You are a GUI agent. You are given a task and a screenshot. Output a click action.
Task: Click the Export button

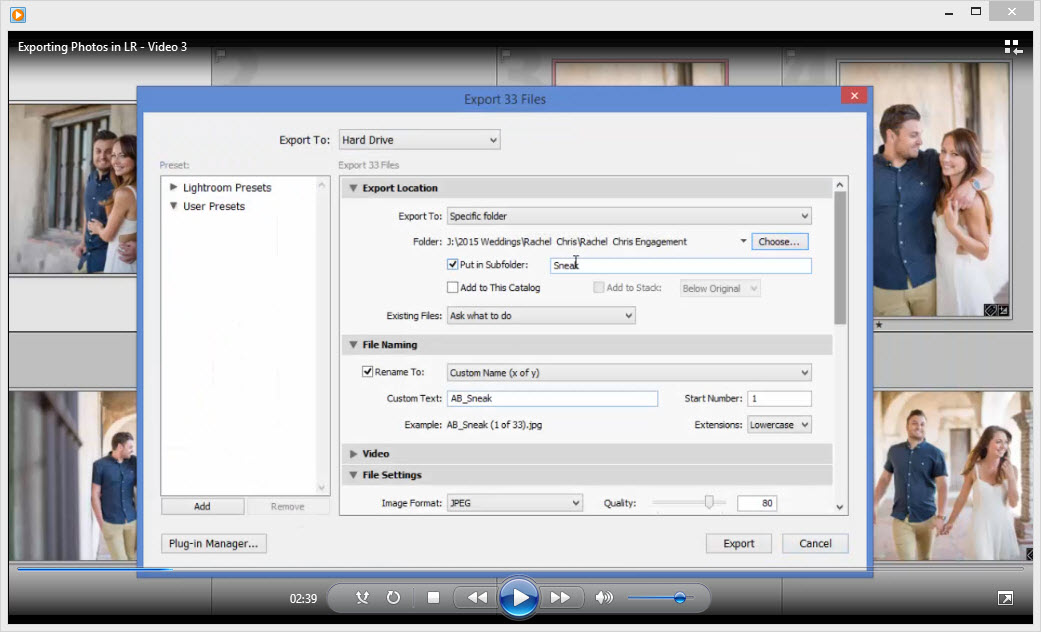coord(738,543)
